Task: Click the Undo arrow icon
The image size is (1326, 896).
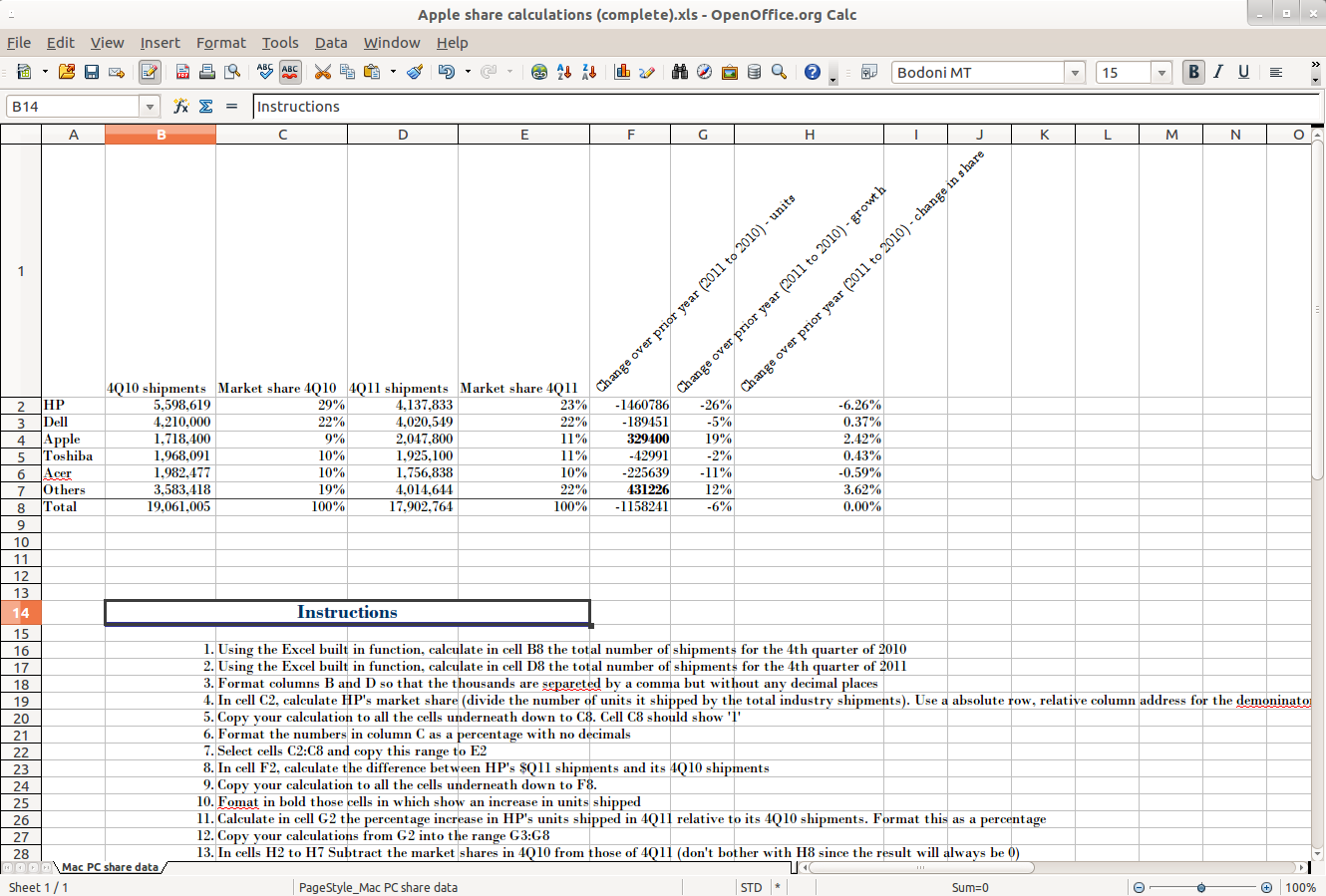Action: click(x=447, y=72)
